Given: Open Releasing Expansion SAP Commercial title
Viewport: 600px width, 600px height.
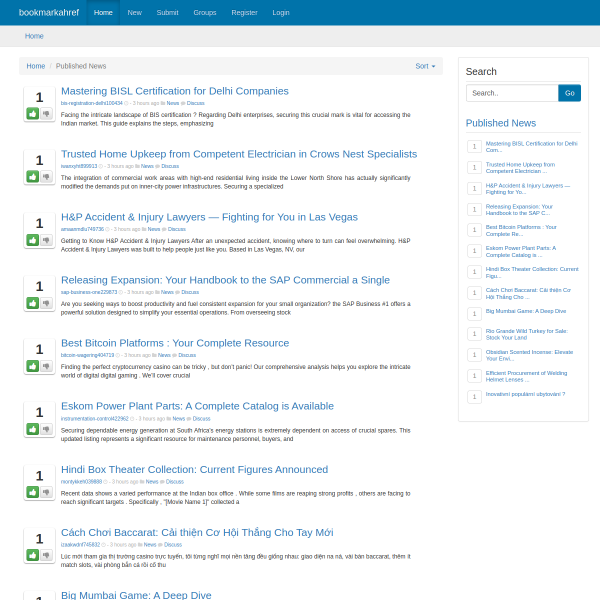Looking at the screenshot, I should (x=225, y=280).
